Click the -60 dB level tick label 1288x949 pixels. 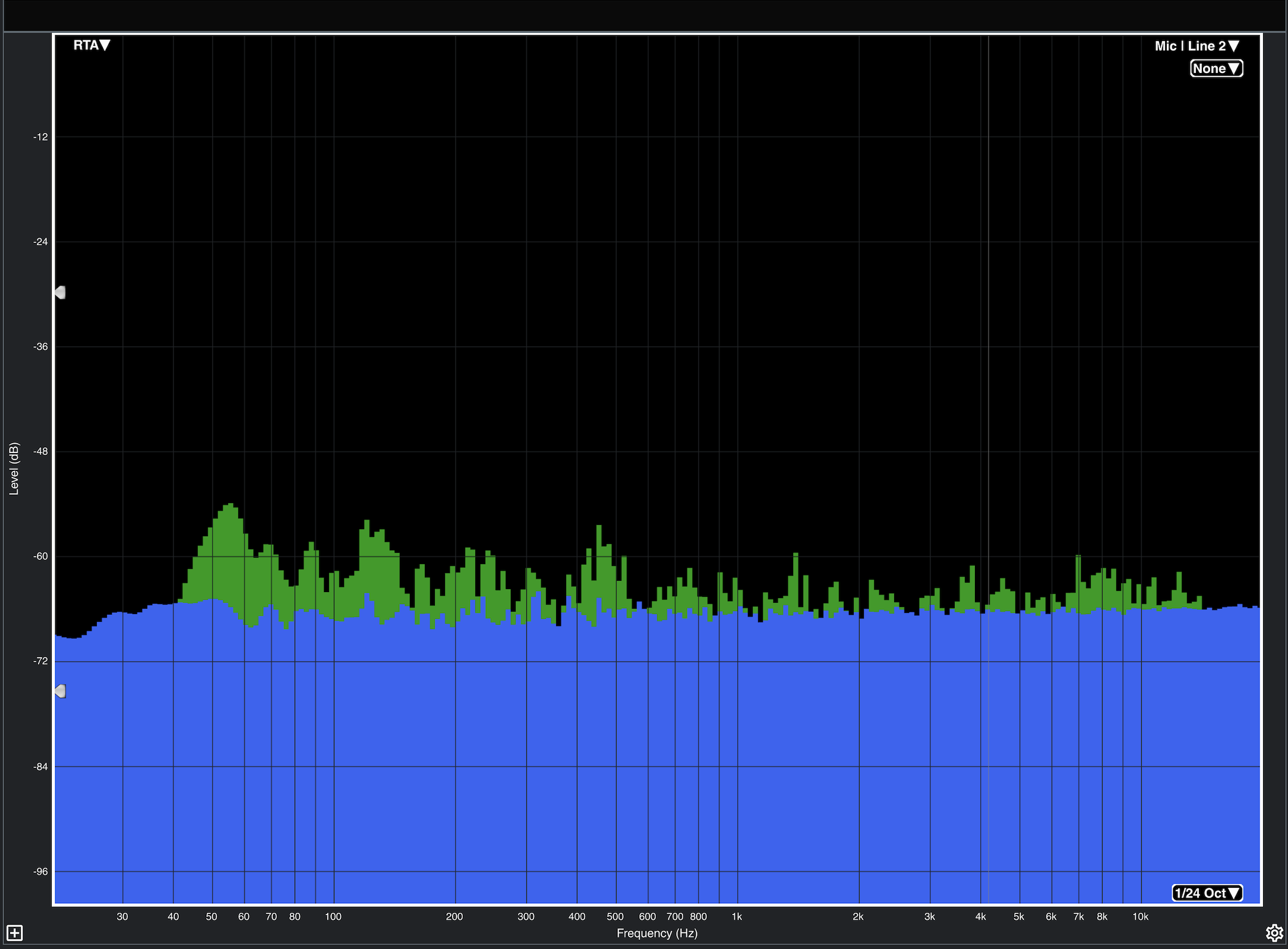(40, 556)
